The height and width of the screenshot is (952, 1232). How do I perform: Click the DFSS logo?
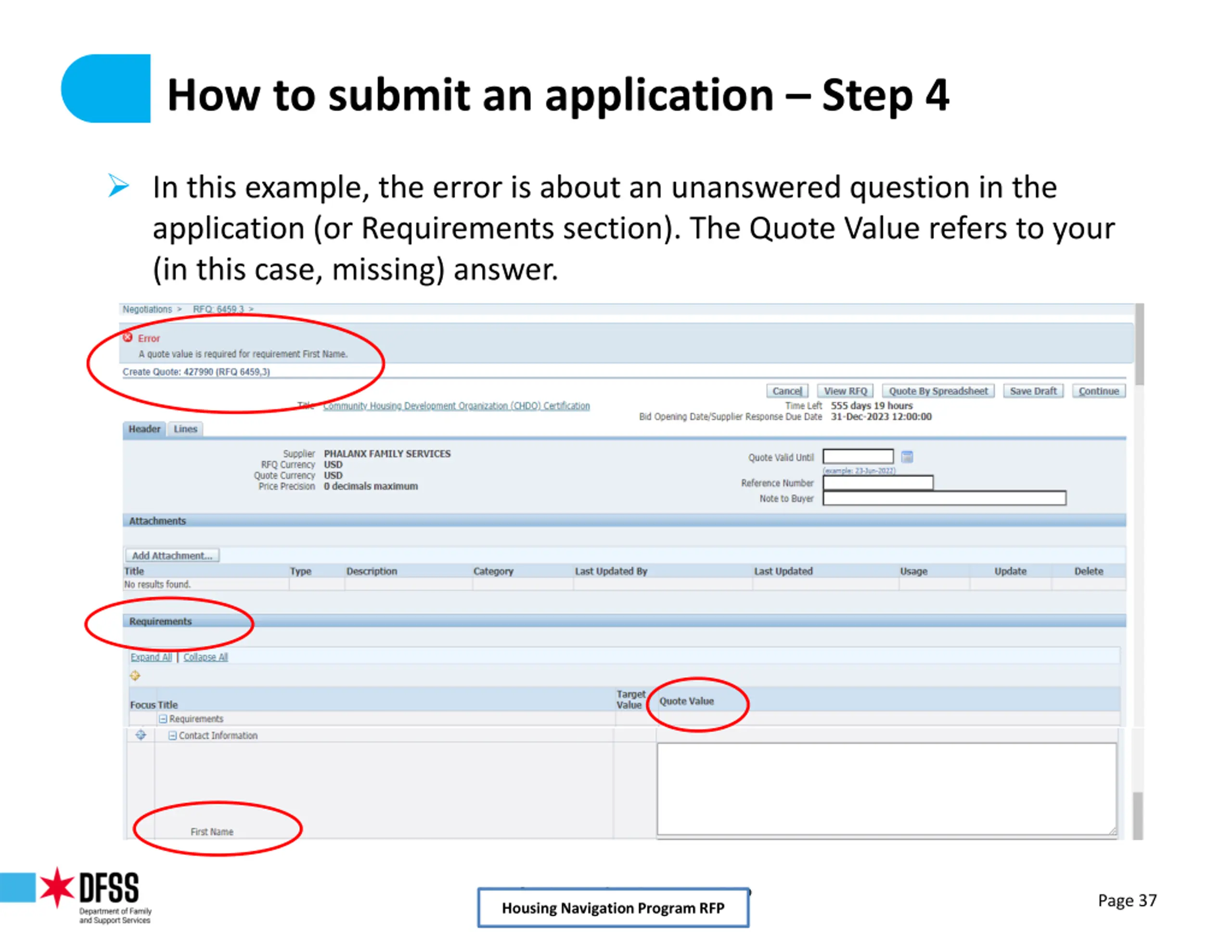(96, 896)
